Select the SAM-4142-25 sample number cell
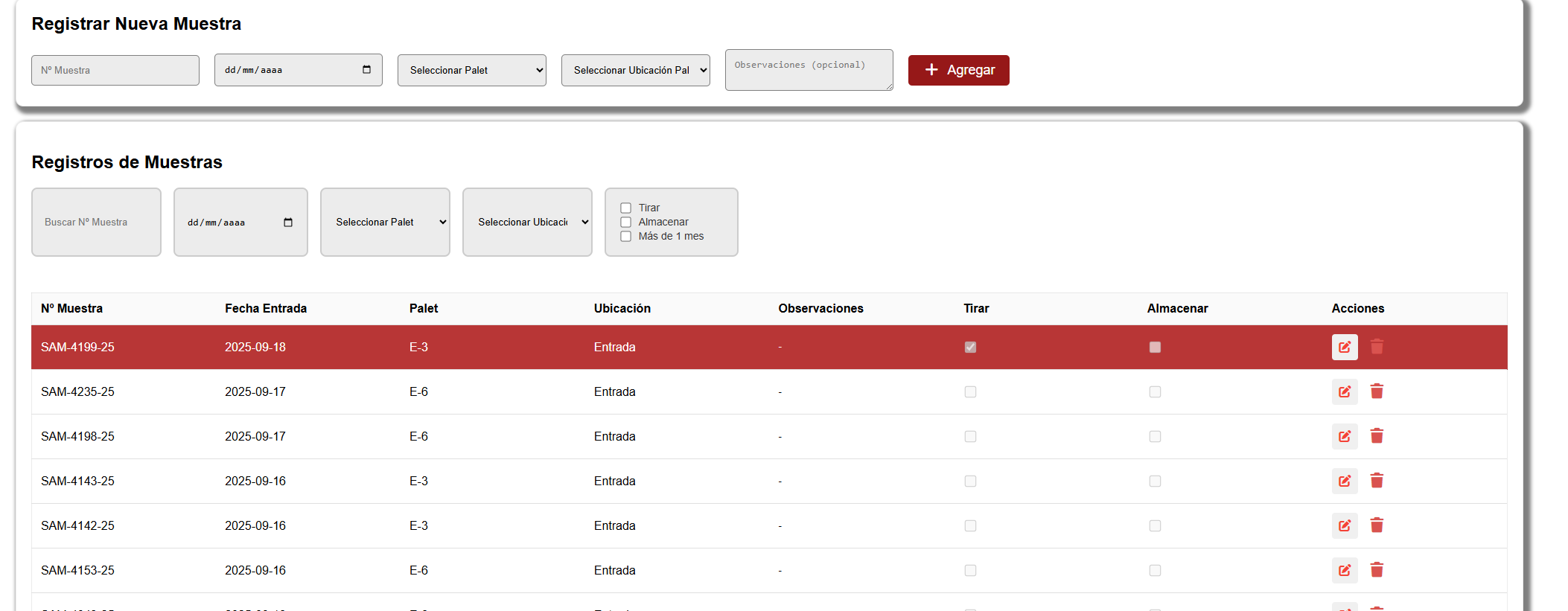Image resolution: width=1568 pixels, height=611 pixels. (x=77, y=525)
